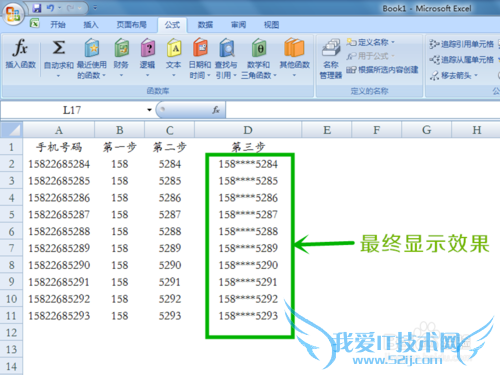Select the 公式 ribbon tab
The width and height of the screenshot is (500, 375).
[172, 25]
